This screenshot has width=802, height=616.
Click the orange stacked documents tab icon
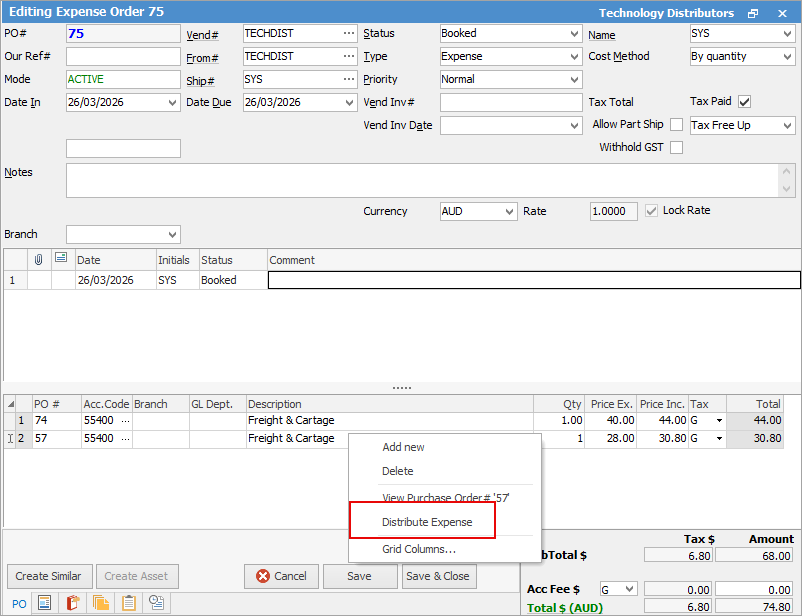100,602
